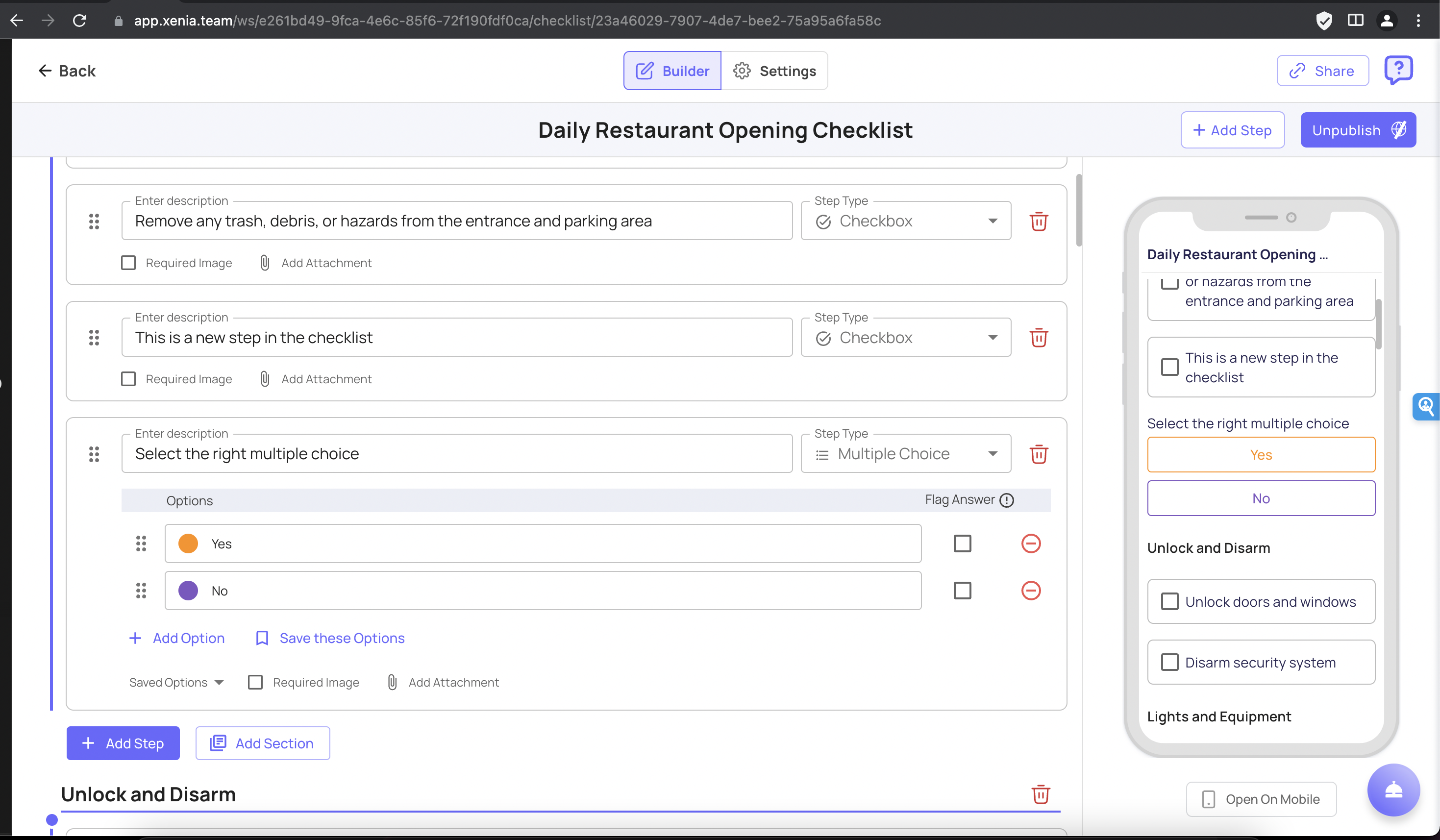The width and height of the screenshot is (1440, 840).
Task: Go back in browser history
Action: 17,21
